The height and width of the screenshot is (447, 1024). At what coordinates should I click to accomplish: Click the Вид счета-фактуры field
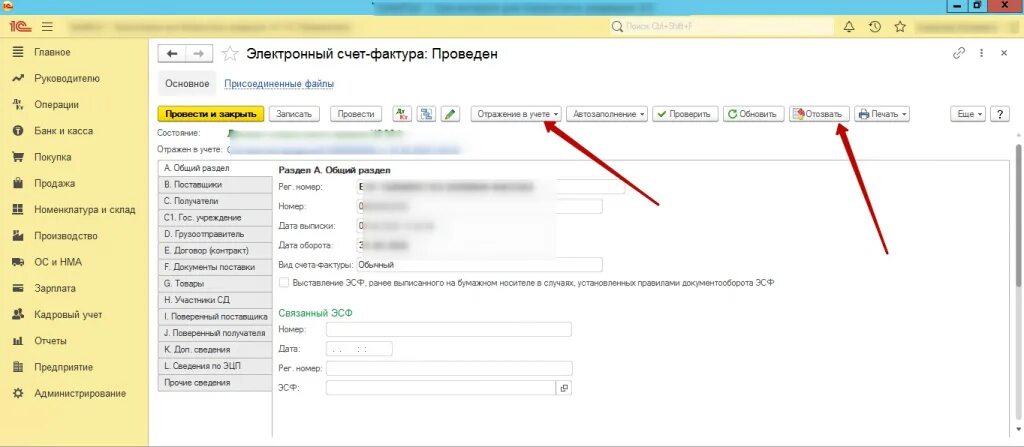479,265
